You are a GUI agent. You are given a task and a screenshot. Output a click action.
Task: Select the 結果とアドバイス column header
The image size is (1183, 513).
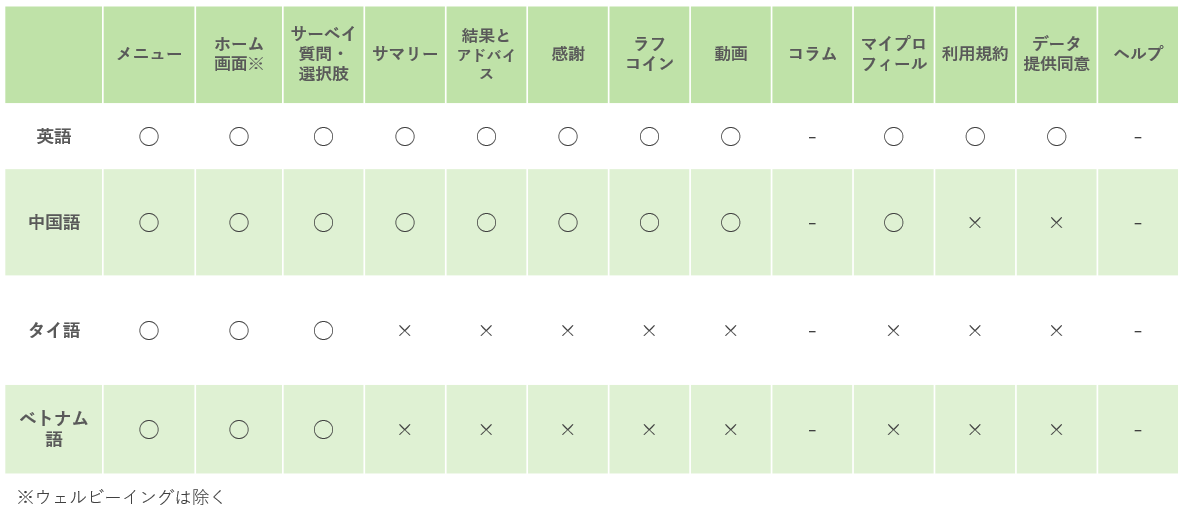coord(486,55)
